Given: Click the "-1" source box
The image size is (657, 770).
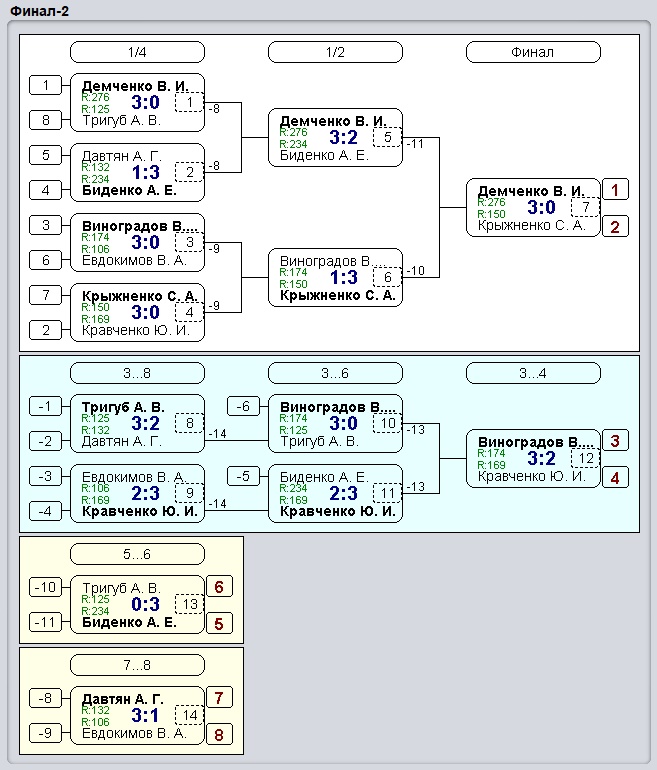Looking at the screenshot, I should click(46, 406).
